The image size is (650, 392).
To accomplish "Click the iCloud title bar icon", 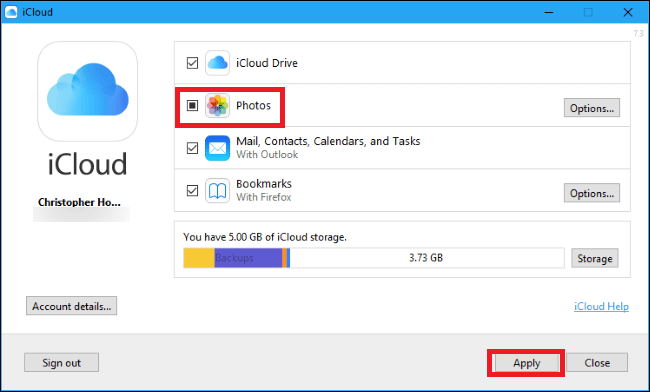I will point(11,12).
